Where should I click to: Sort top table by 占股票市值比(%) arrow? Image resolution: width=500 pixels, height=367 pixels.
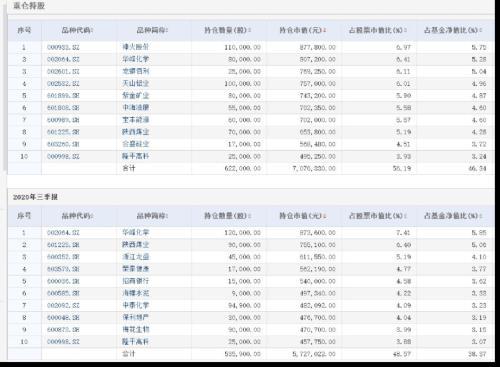[x=406, y=31]
